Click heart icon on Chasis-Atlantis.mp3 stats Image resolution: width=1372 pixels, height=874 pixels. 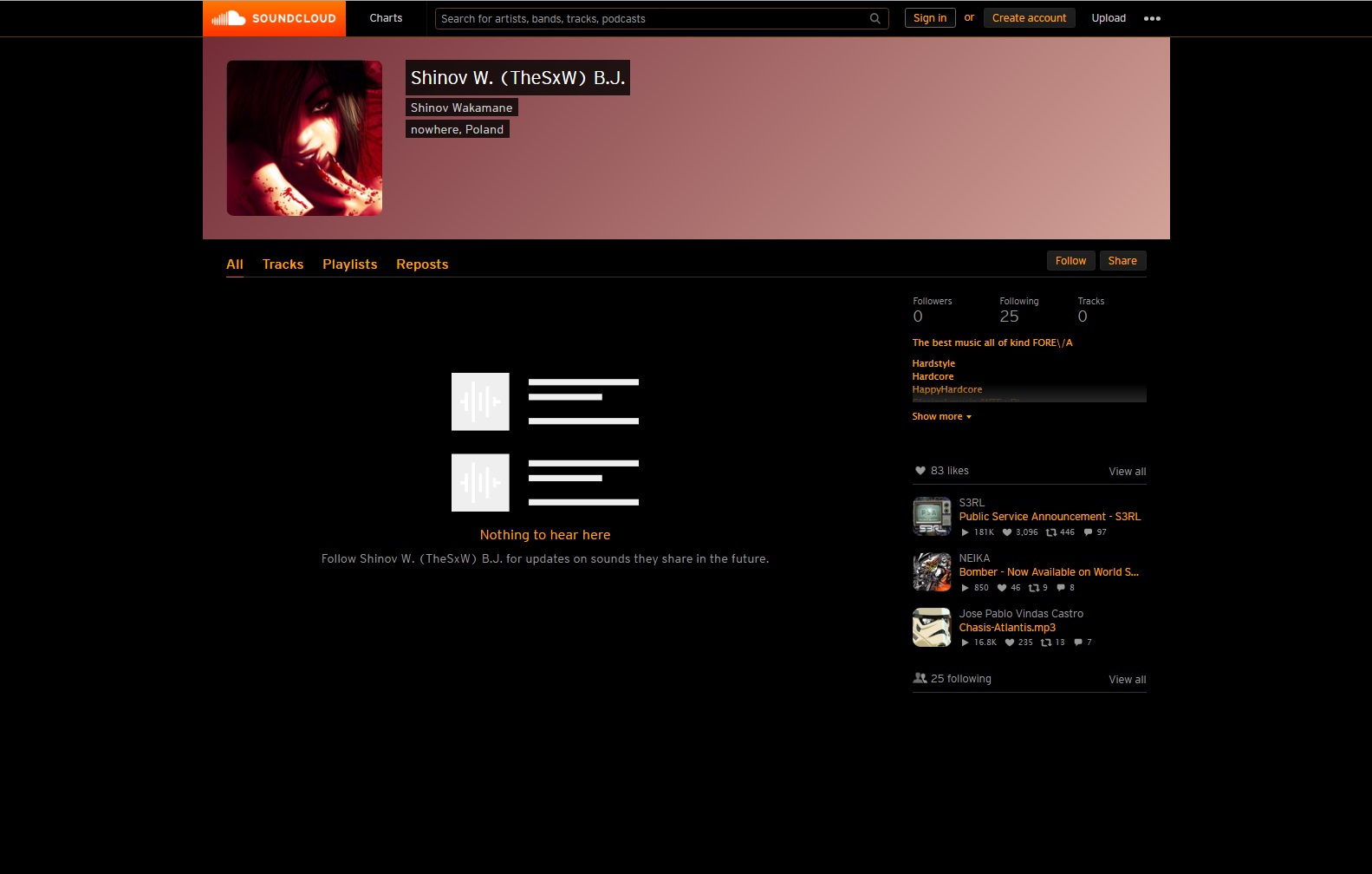click(1010, 642)
